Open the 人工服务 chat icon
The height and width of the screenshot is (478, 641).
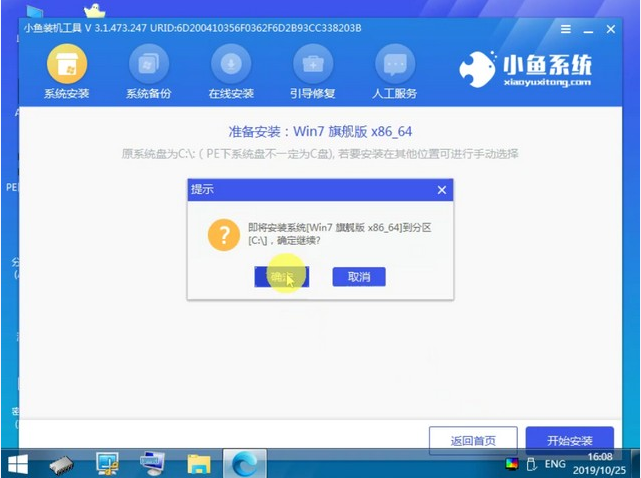395,64
